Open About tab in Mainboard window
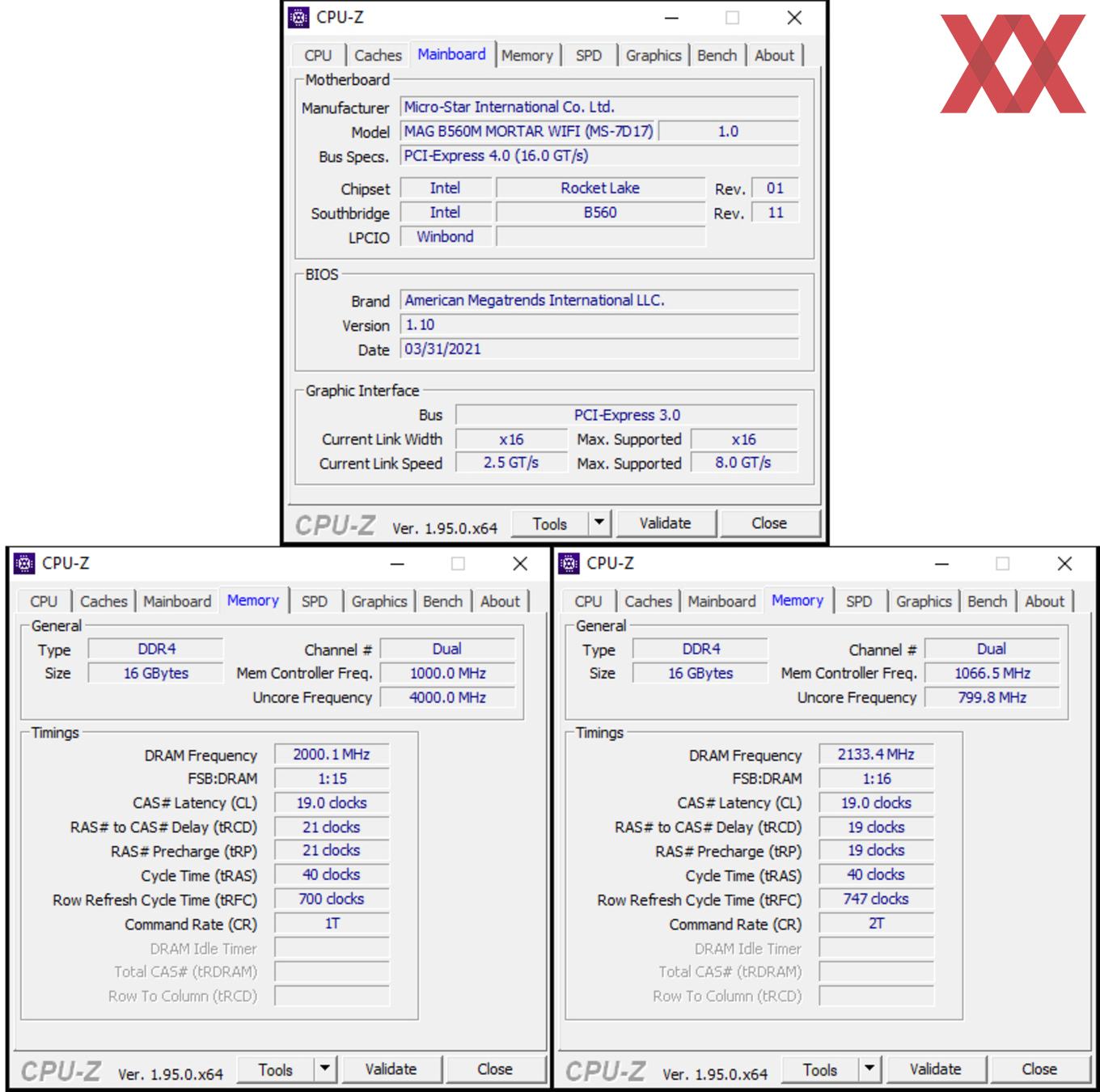Image resolution: width=1100 pixels, height=1092 pixels. 774,55
